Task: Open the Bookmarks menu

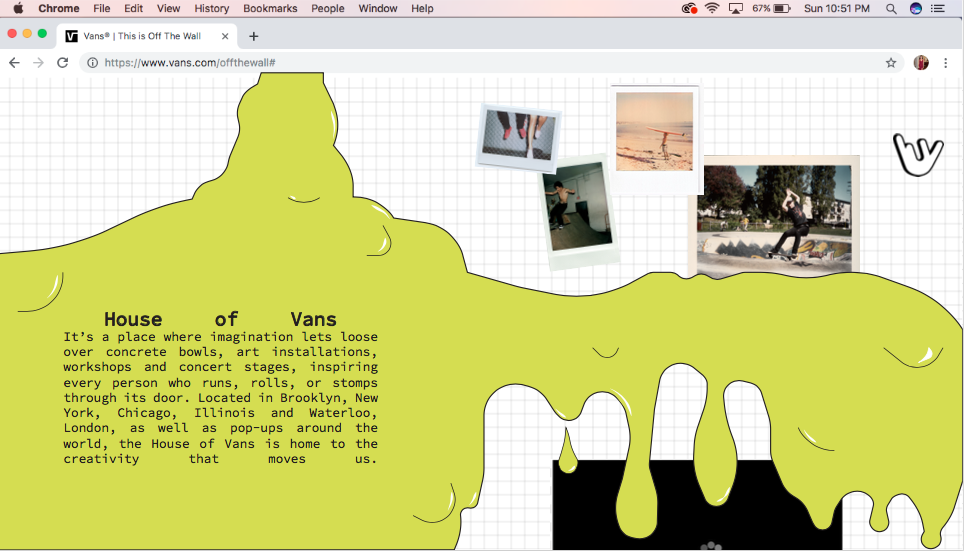Action: [x=270, y=9]
